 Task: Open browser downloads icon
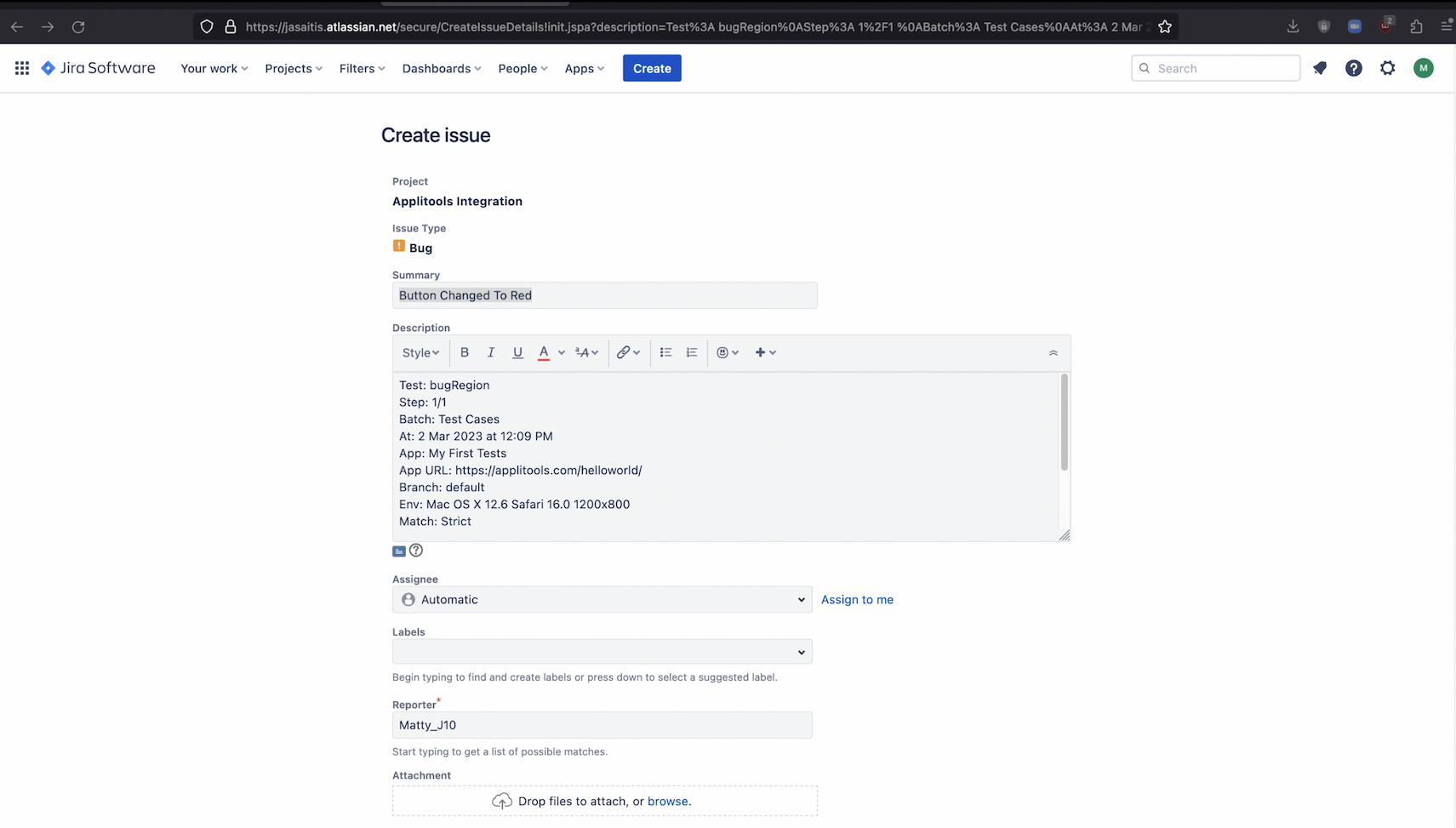tap(1293, 26)
